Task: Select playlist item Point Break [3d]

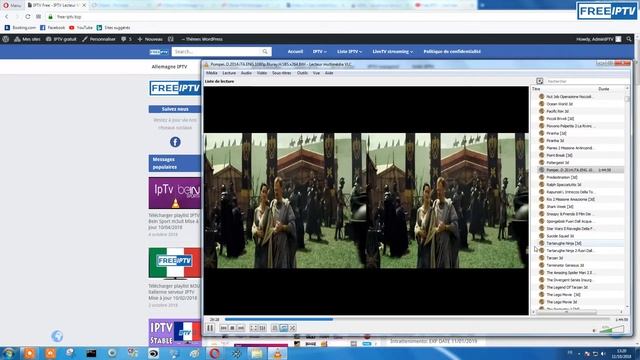Action: [x=559, y=156]
